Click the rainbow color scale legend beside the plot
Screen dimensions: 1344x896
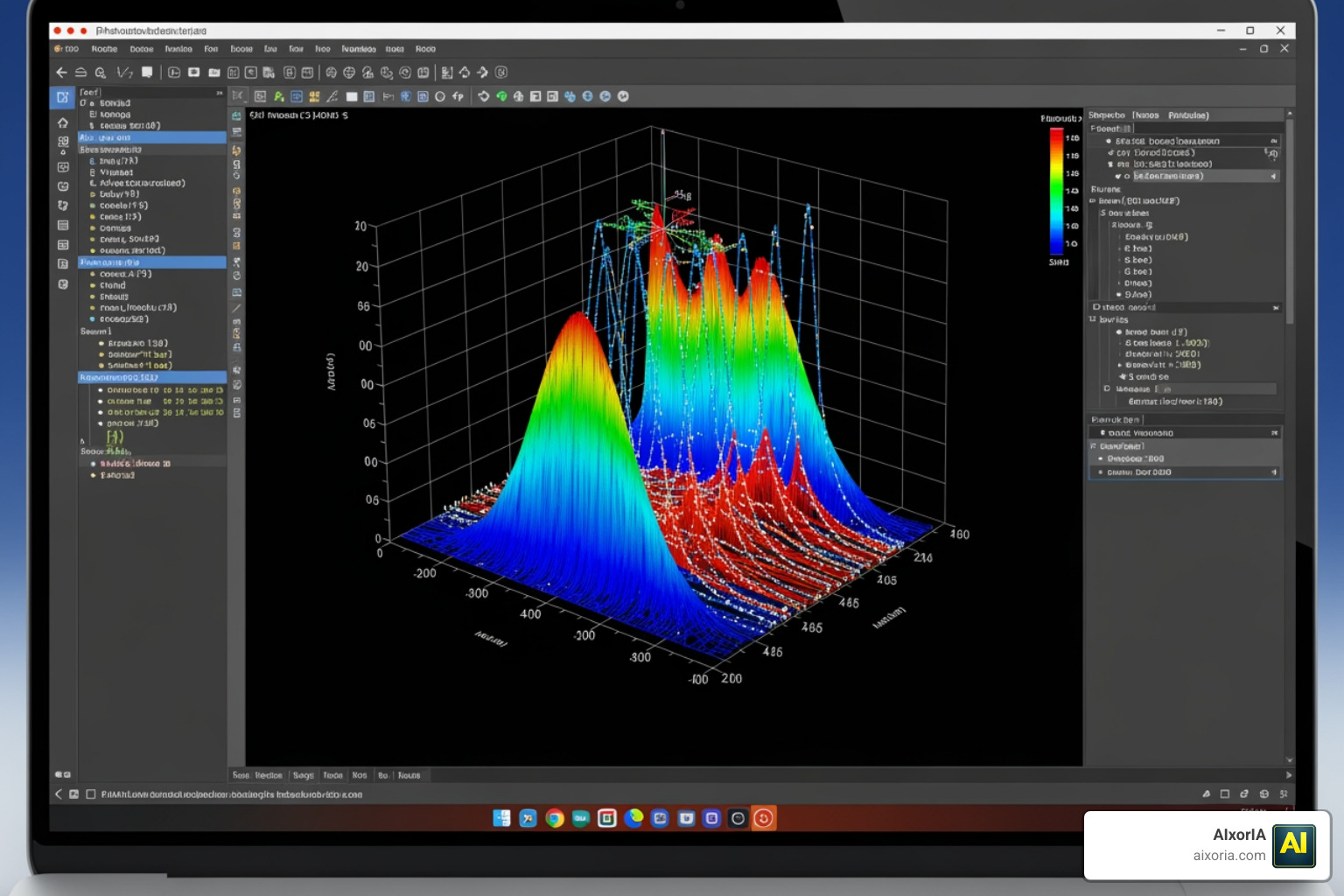click(1056, 192)
